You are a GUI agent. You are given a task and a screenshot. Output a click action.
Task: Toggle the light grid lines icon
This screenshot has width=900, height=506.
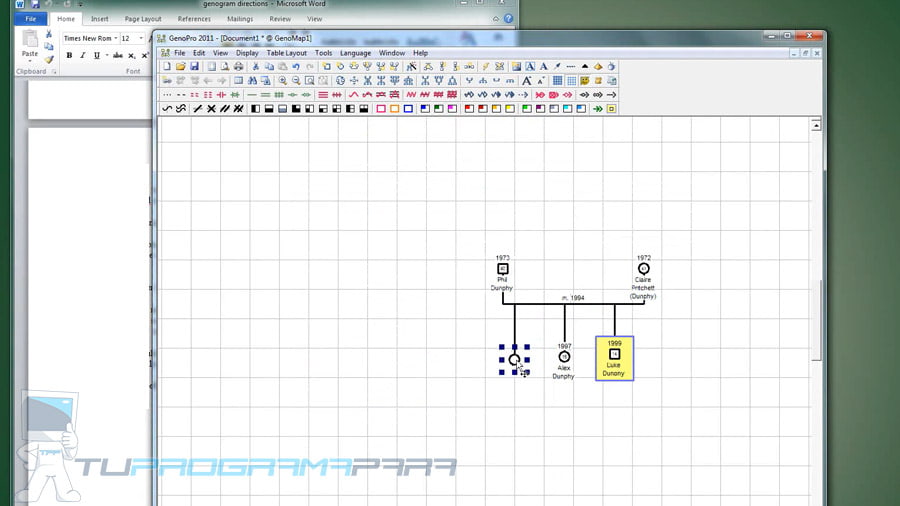click(x=571, y=81)
